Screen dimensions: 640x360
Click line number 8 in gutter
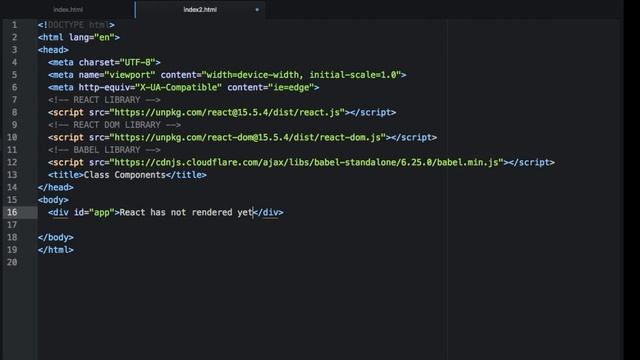(14, 112)
